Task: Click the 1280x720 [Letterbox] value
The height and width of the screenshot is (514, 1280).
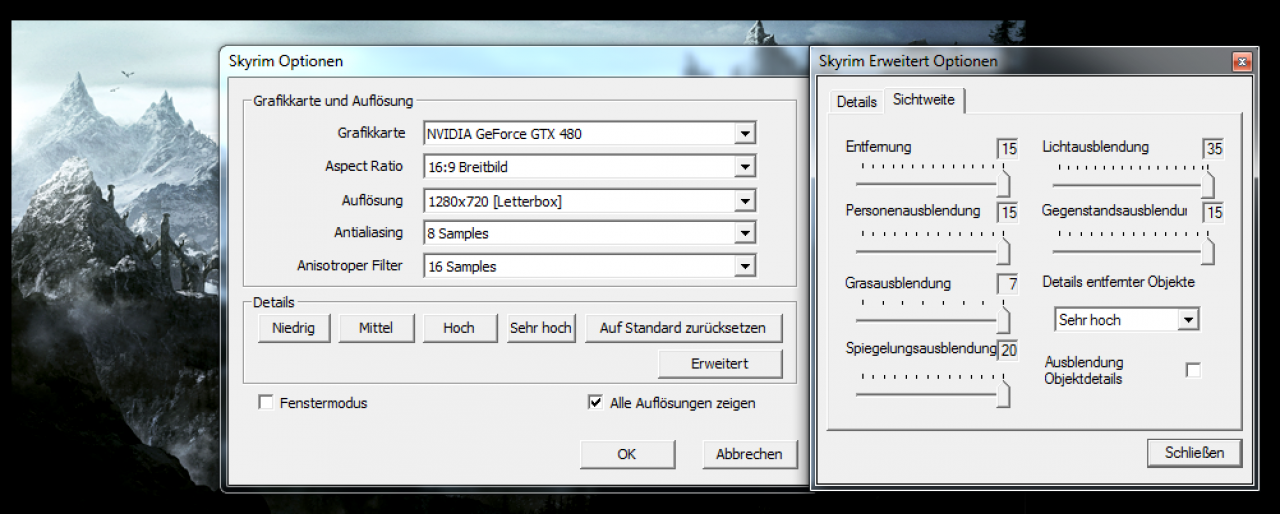Action: click(x=495, y=201)
